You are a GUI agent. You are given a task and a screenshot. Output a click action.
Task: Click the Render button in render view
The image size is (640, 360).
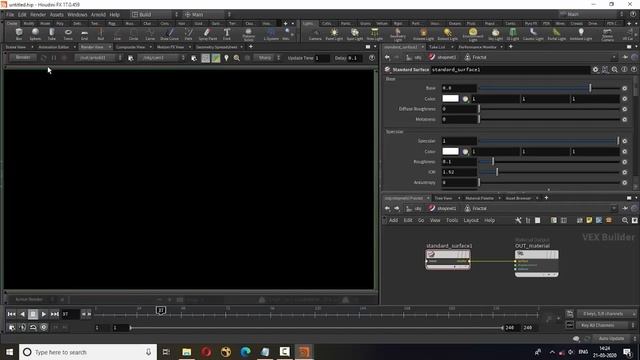tap(22, 58)
